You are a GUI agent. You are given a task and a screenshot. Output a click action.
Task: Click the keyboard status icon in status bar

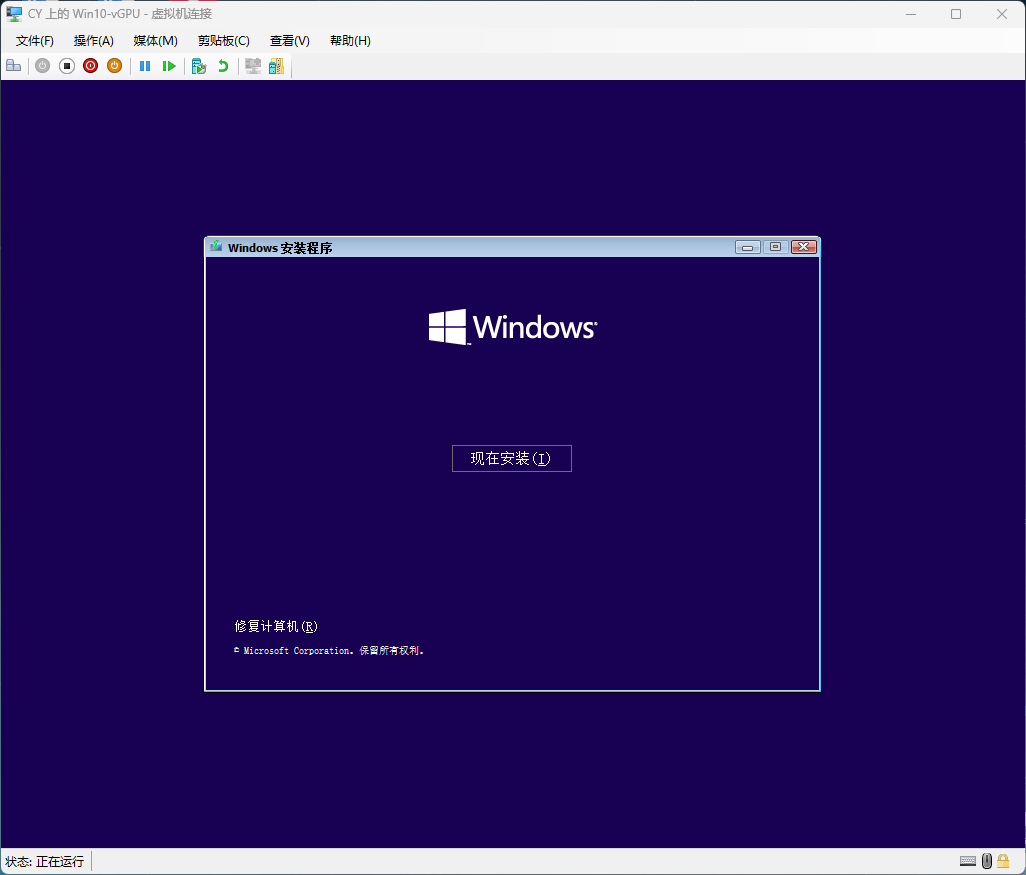[967, 861]
